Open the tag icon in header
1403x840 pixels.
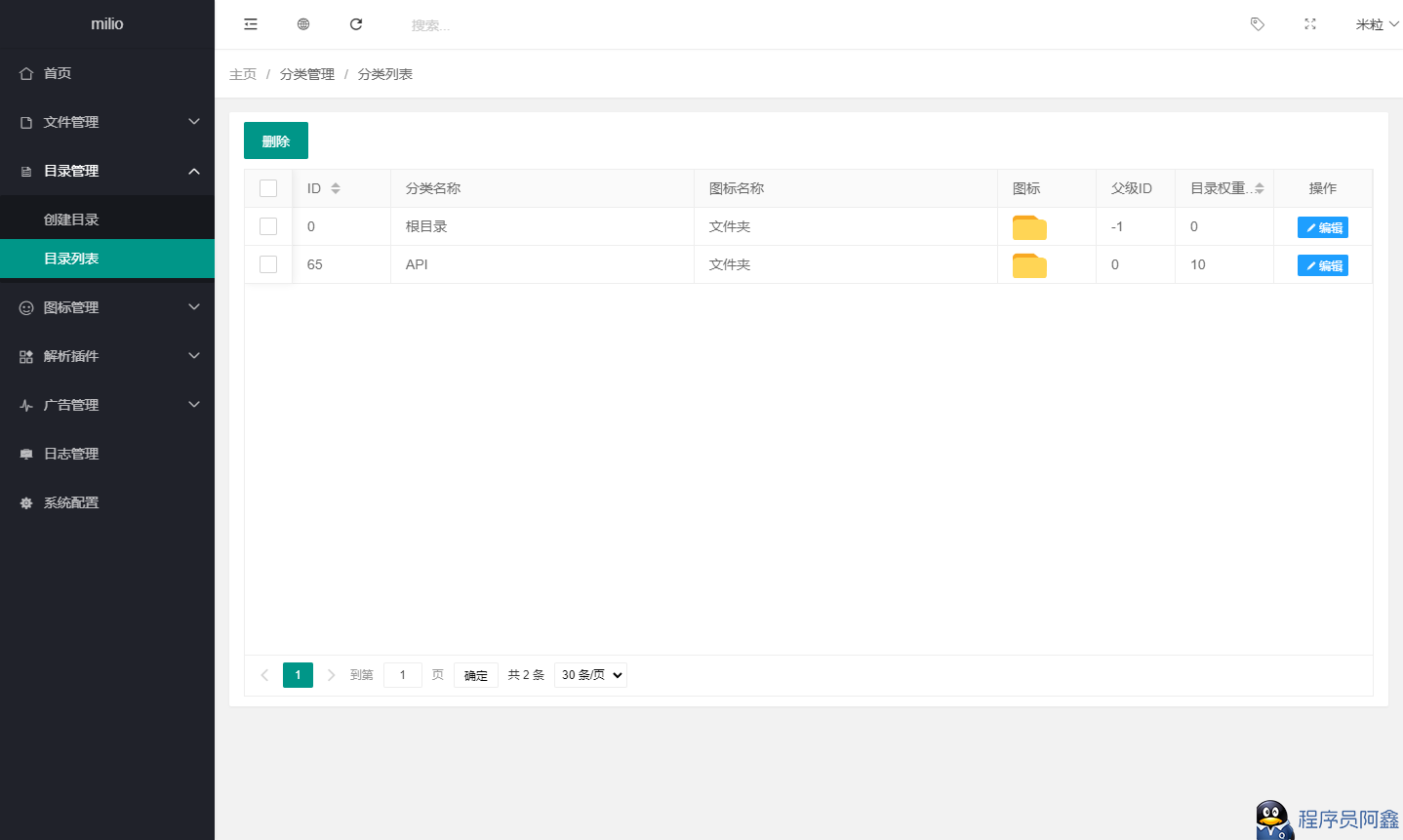pyautogui.click(x=1258, y=24)
